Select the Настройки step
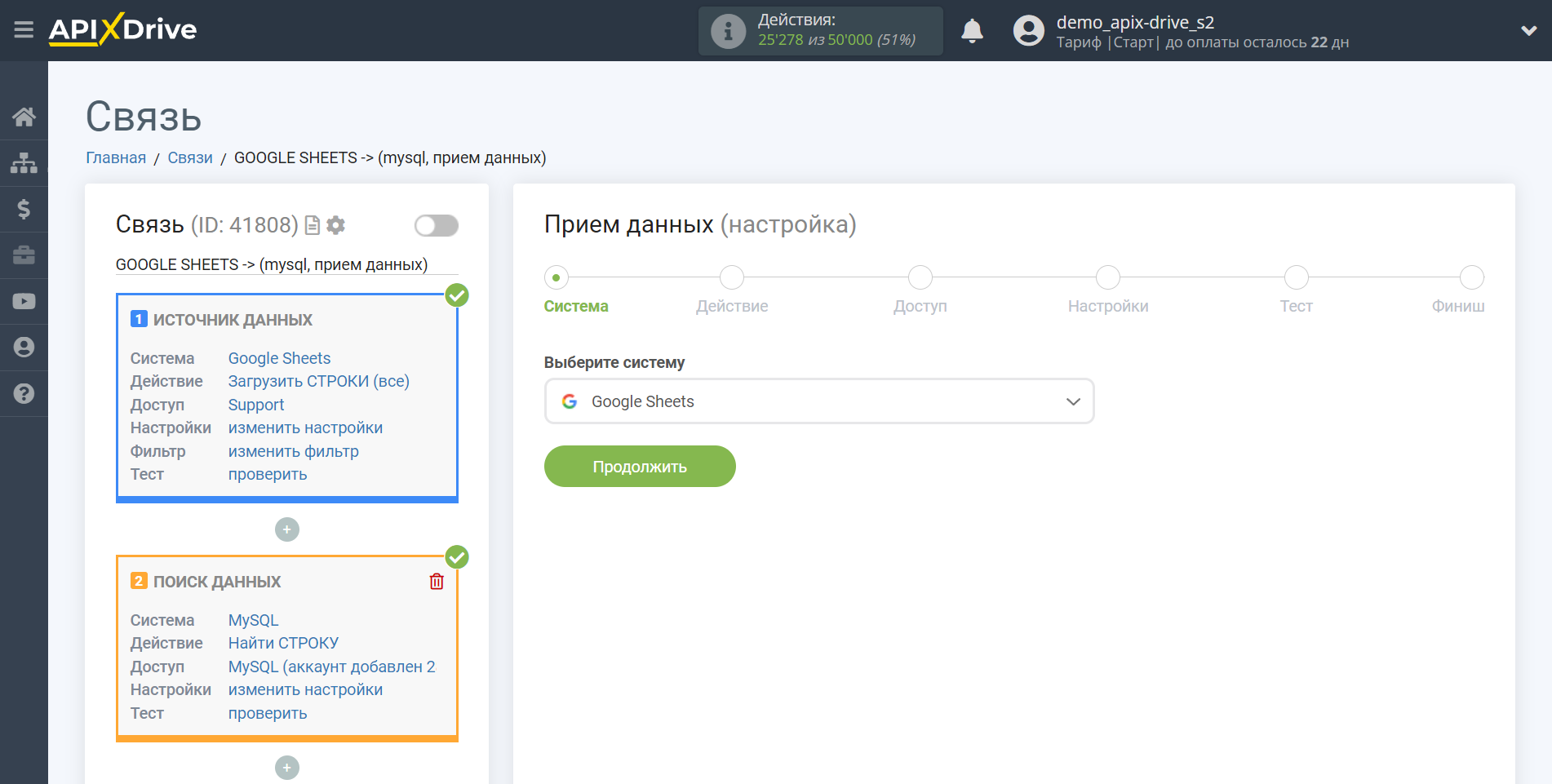This screenshot has width=1552, height=784. tap(1108, 277)
